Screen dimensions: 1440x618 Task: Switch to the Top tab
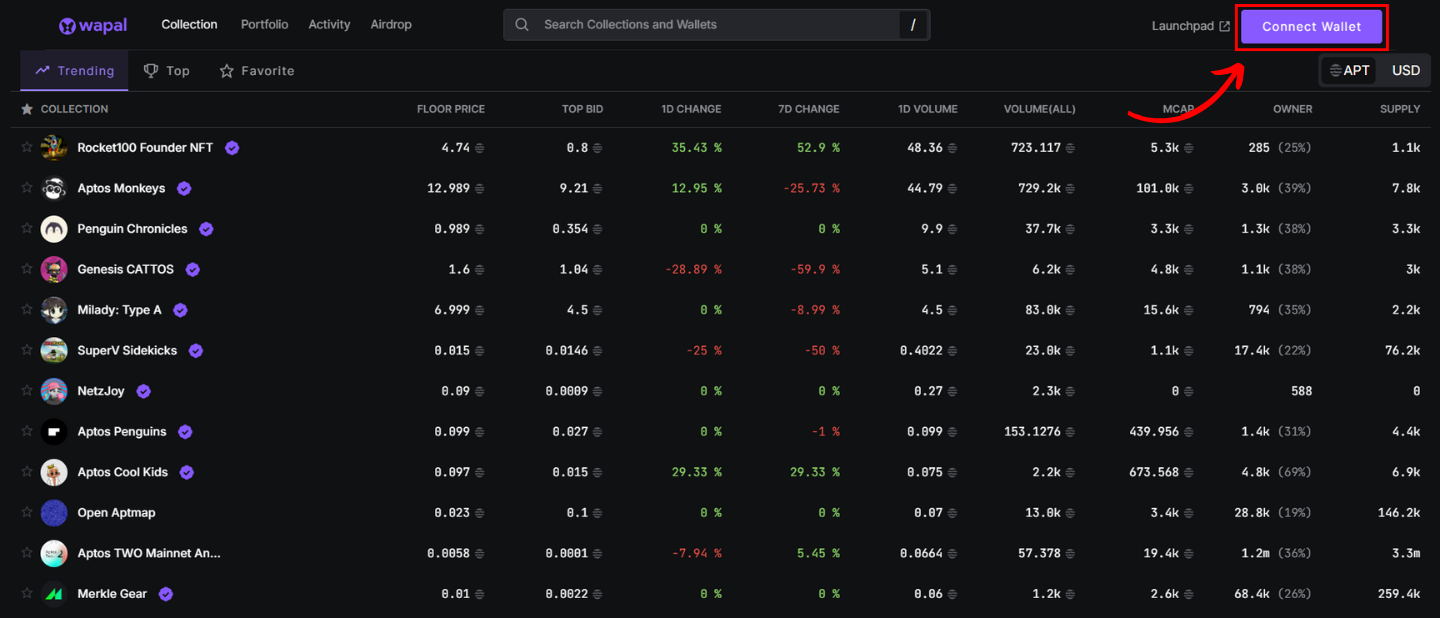point(167,71)
